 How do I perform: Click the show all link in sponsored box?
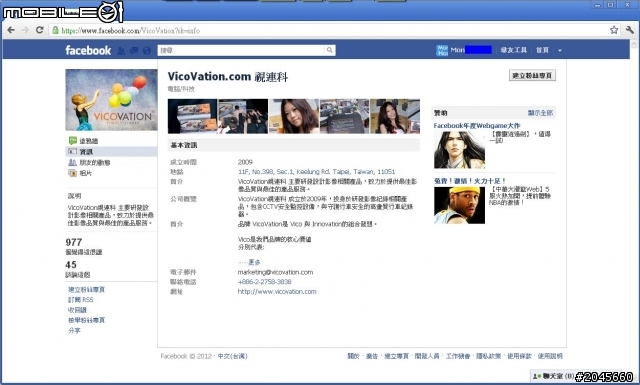540,113
